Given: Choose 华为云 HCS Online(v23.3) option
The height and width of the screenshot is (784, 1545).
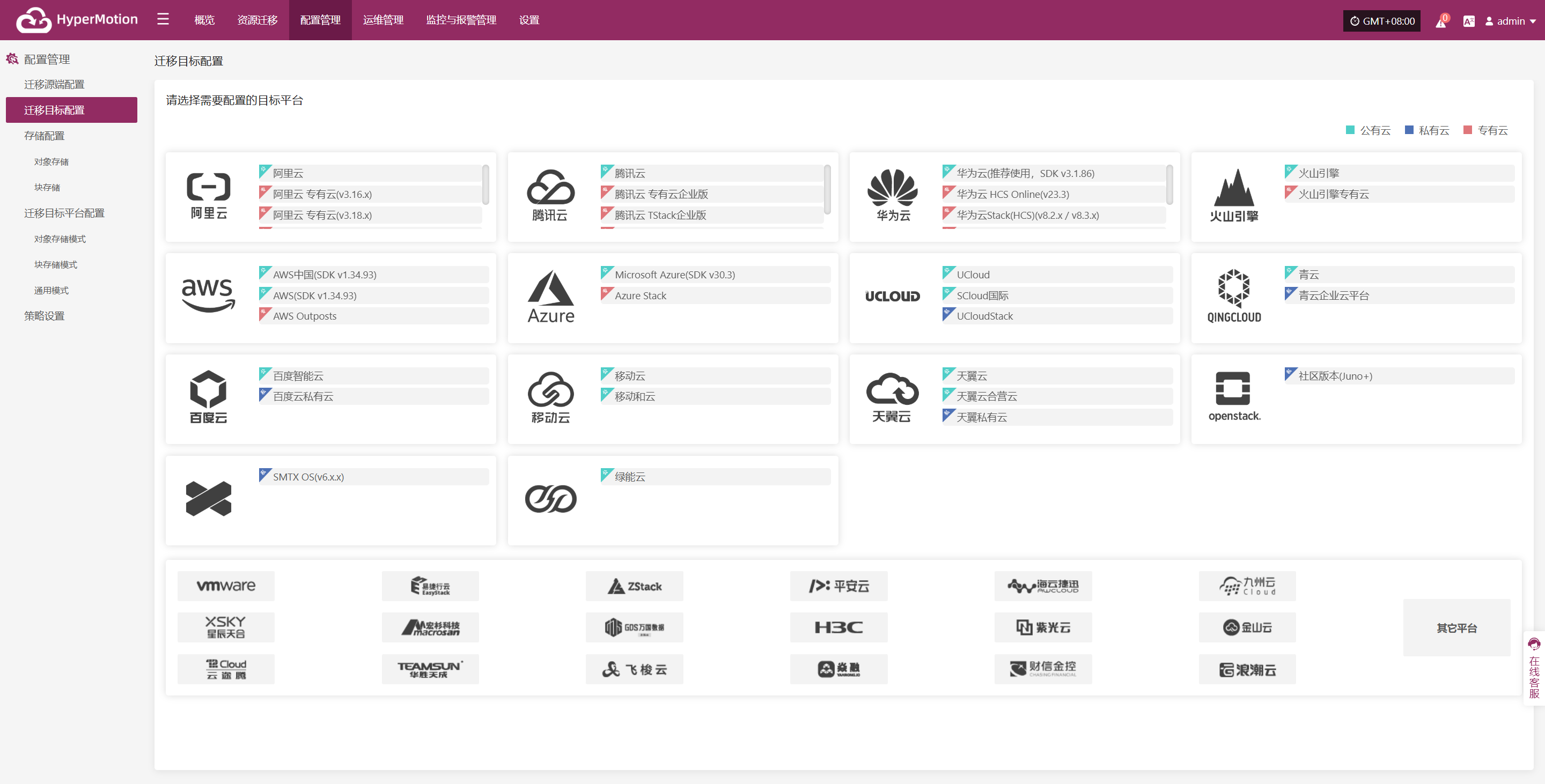Looking at the screenshot, I should point(1054,194).
